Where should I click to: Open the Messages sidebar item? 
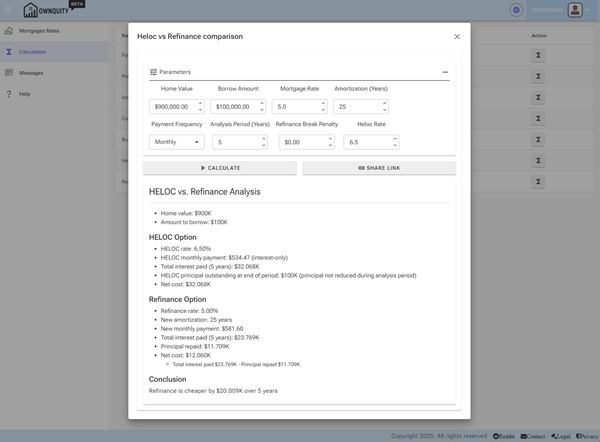31,73
